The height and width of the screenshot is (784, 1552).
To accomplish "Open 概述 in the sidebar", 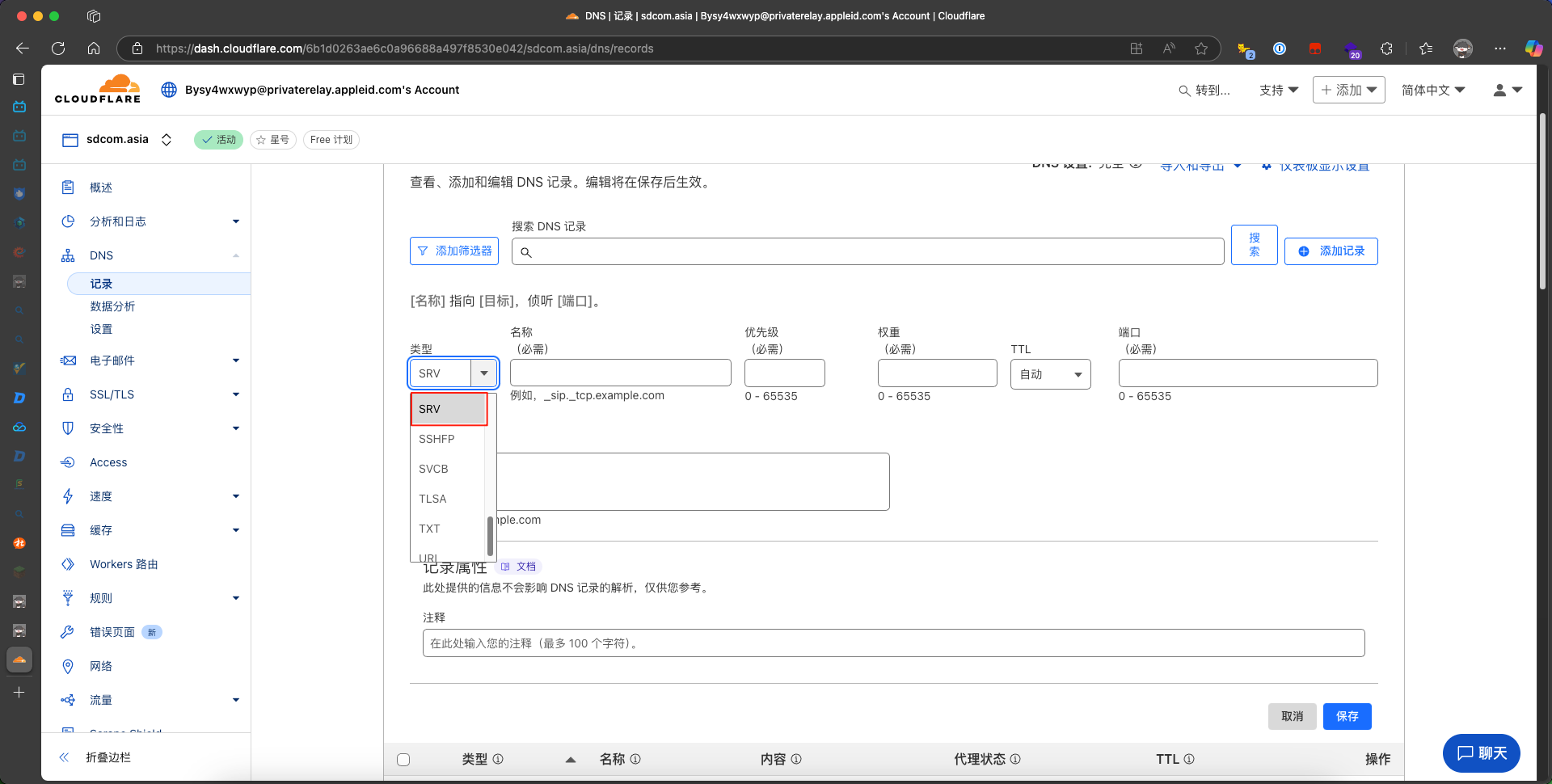I will (101, 188).
